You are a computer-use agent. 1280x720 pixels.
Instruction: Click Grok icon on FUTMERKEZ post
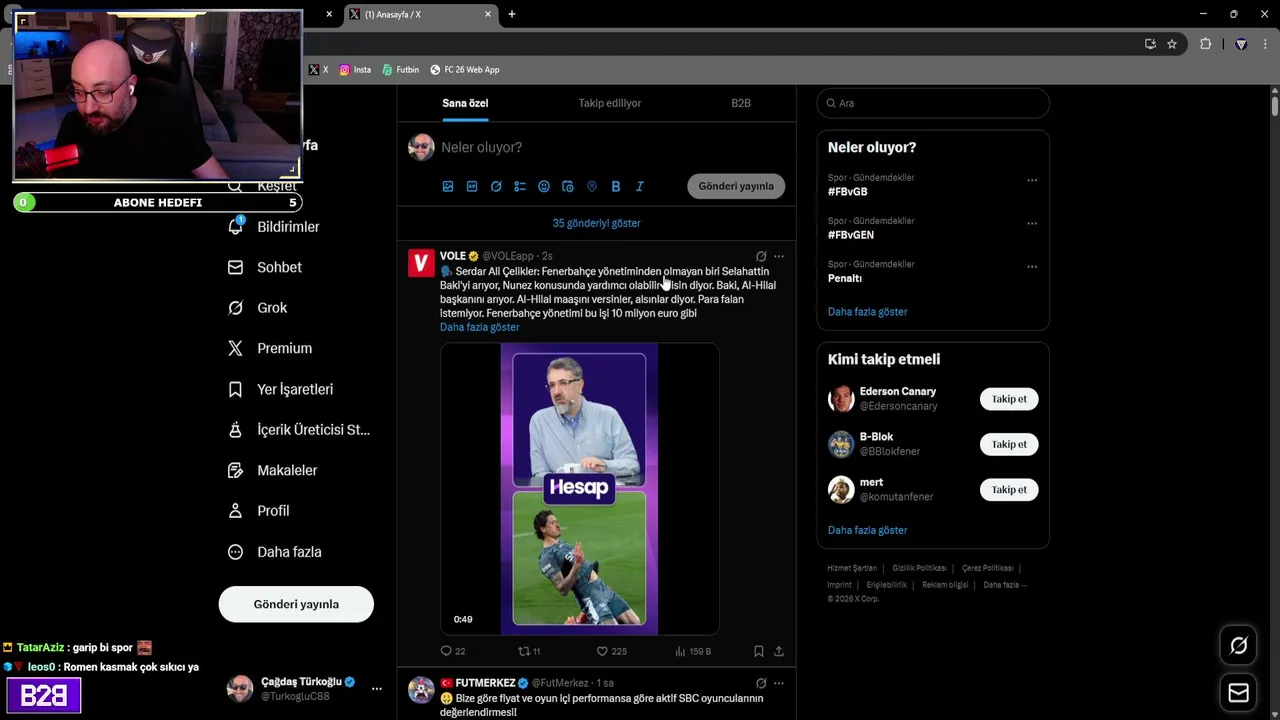click(x=761, y=683)
